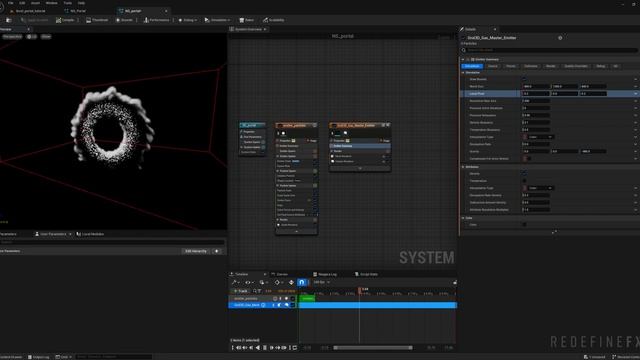Open the timeline key options diamond menu

point(278,282)
